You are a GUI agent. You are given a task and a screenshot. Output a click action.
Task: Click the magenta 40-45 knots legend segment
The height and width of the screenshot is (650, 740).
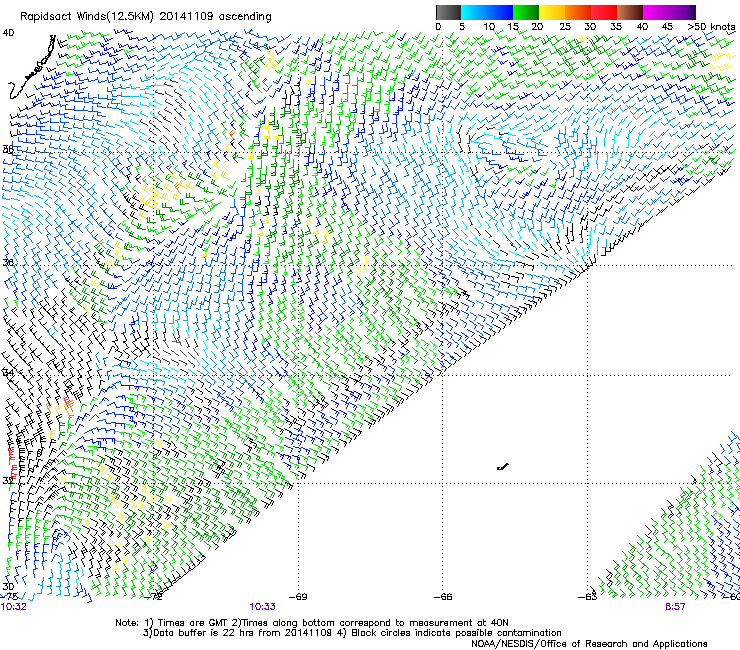pyautogui.click(x=656, y=12)
